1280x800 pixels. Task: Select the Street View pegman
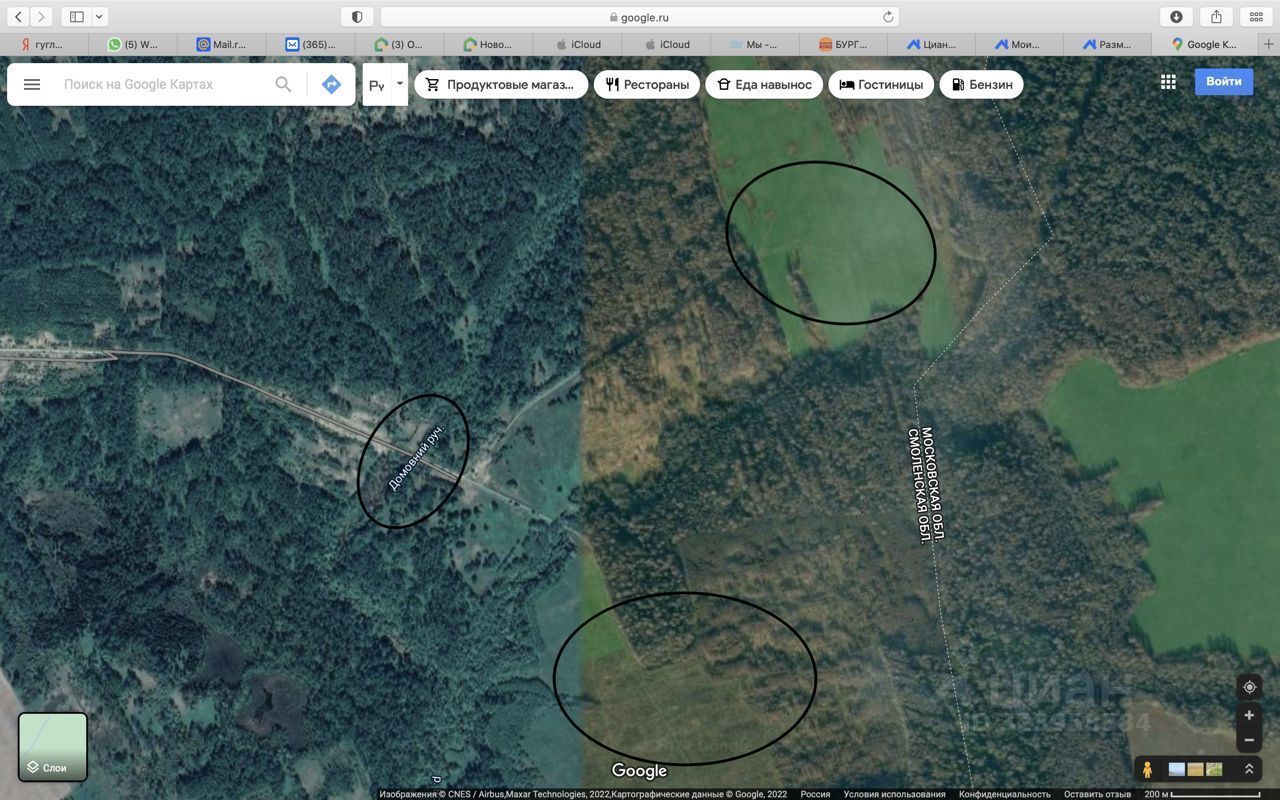coord(1148,769)
